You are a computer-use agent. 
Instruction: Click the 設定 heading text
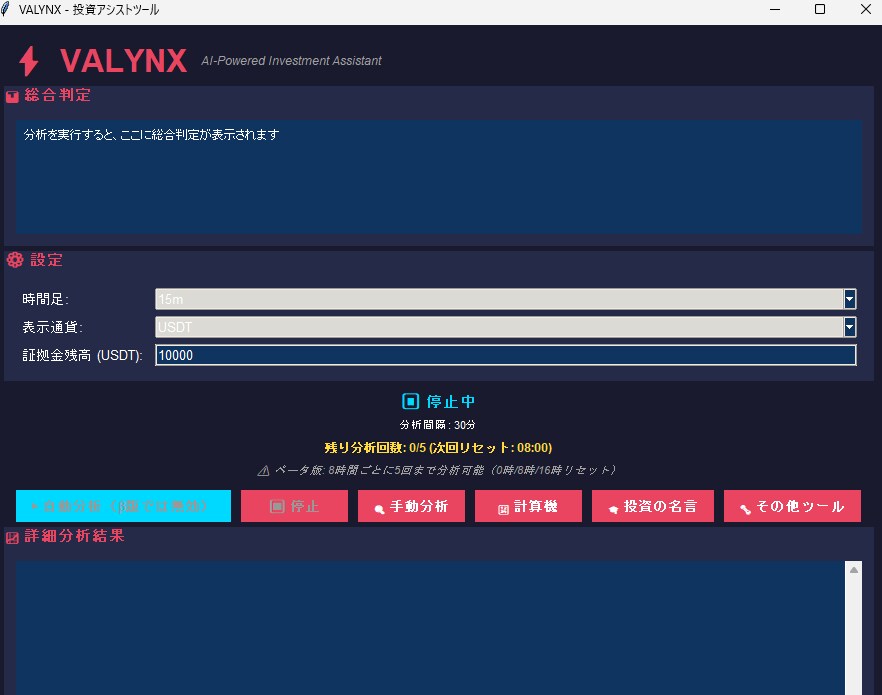pyautogui.click(x=46, y=260)
